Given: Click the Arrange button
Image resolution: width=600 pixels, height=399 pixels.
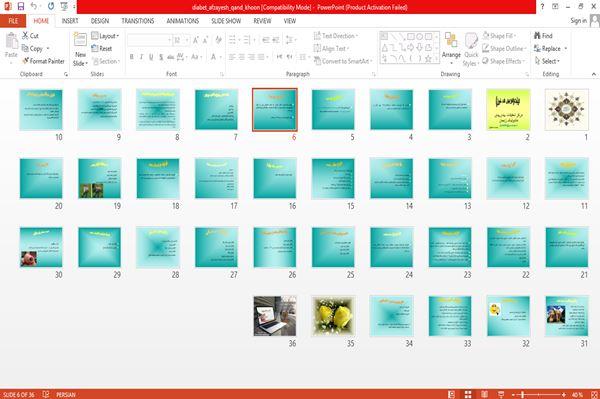Looking at the screenshot, I should (451, 48).
